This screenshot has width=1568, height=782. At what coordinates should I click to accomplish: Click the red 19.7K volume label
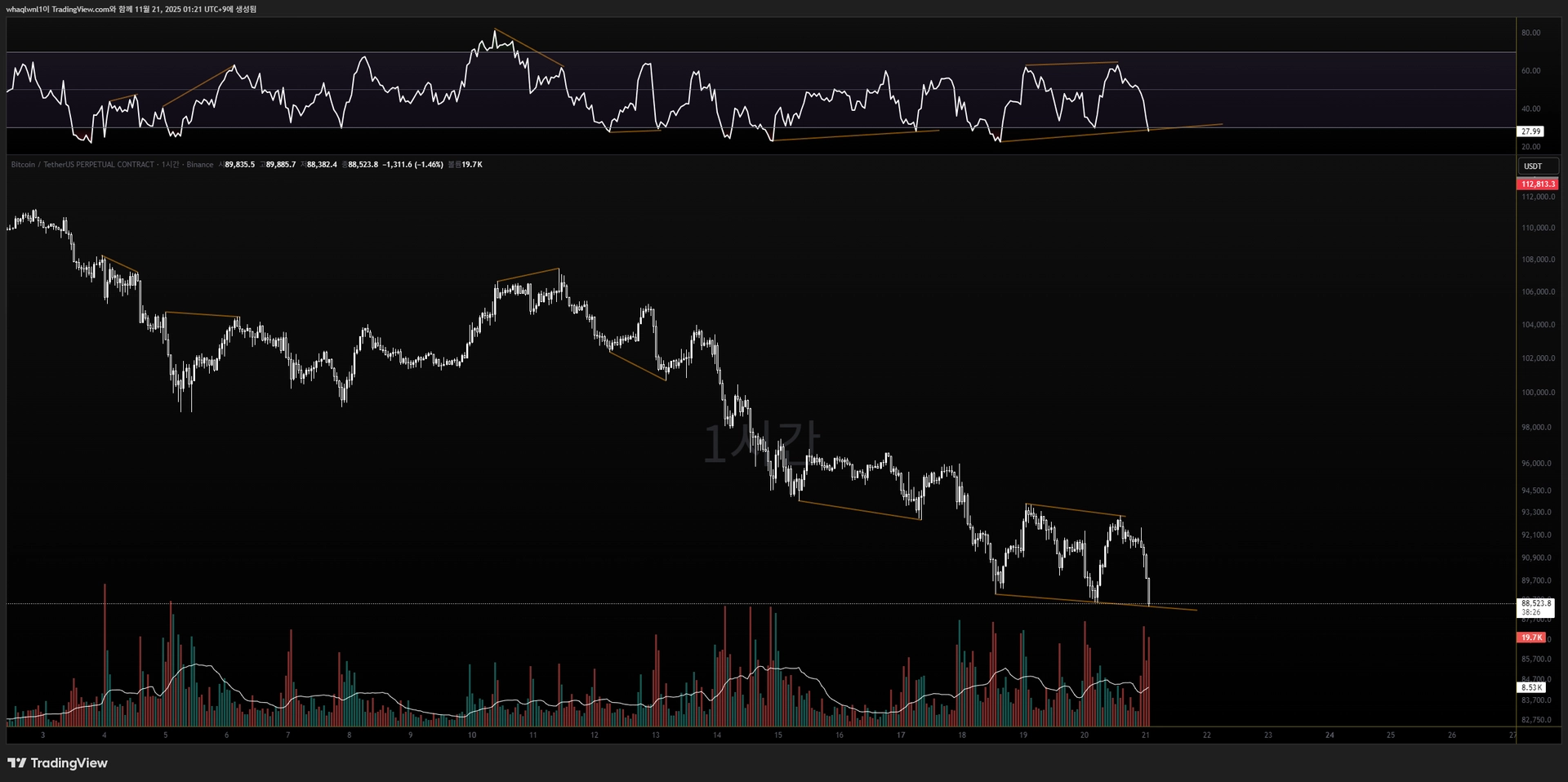coord(1531,638)
